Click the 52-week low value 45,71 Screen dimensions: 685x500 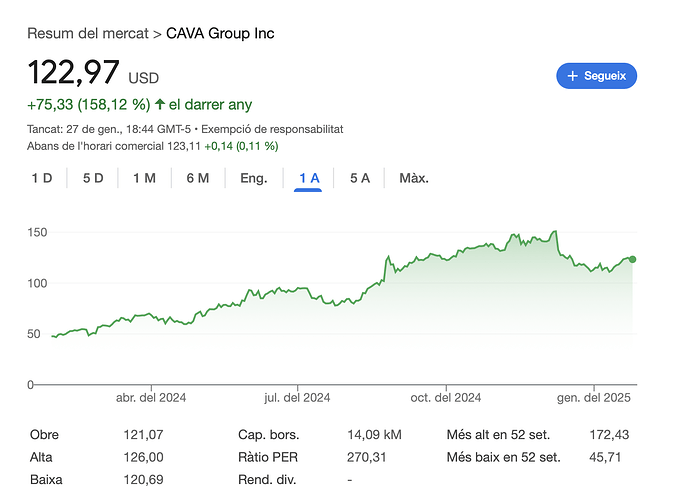point(605,457)
